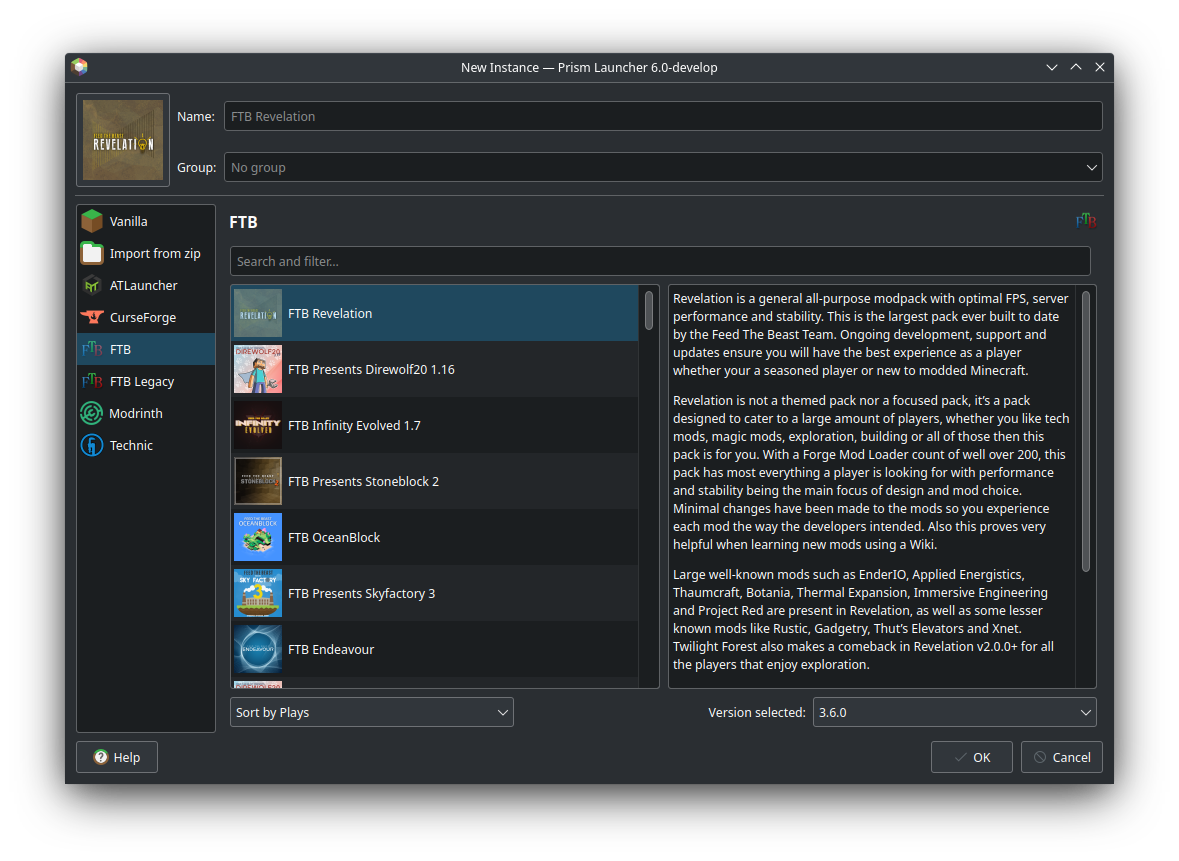The image size is (1179, 861).
Task: Open Help
Action: 117,757
